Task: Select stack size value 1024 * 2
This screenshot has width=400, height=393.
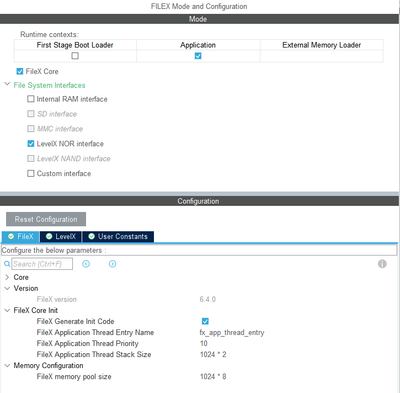Action: click(213, 354)
